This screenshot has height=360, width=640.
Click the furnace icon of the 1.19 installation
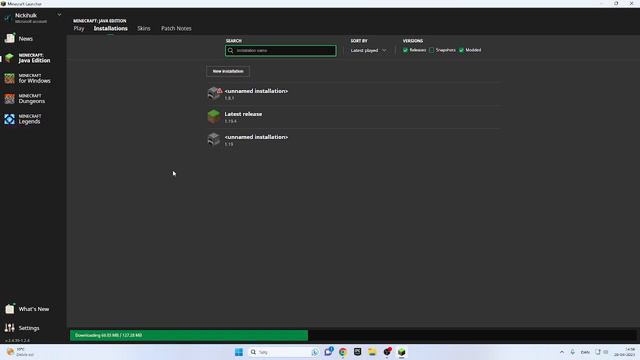pos(213,140)
